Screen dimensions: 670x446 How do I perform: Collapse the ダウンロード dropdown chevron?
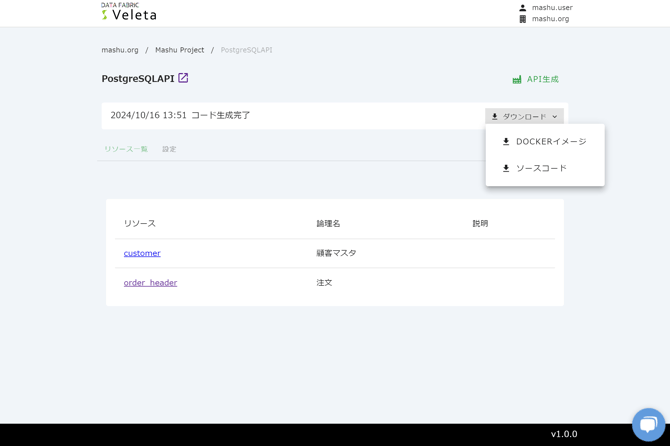point(555,117)
